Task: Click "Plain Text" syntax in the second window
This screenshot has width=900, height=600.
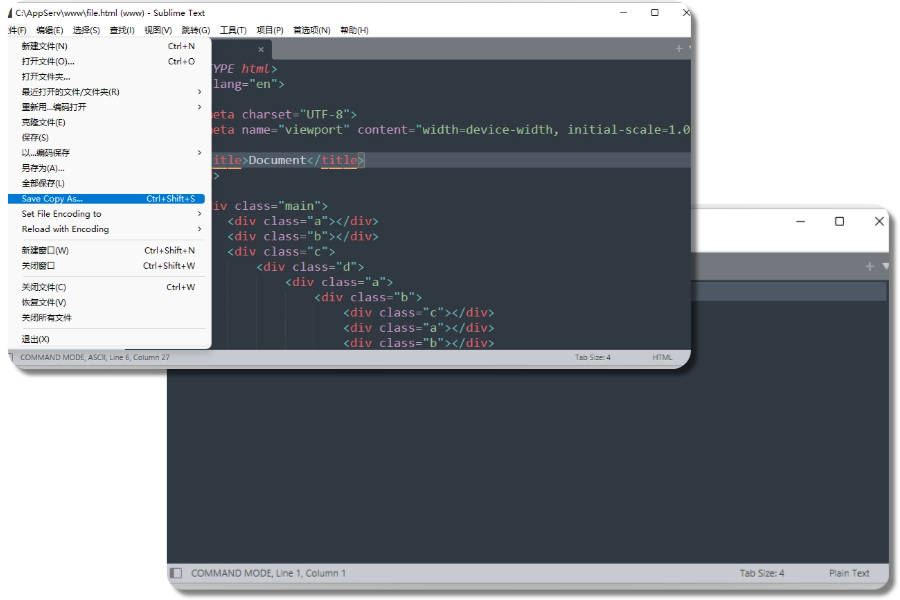Action: (x=849, y=573)
